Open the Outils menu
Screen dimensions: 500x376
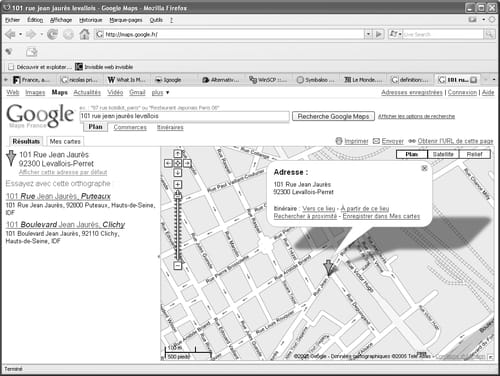156,20
